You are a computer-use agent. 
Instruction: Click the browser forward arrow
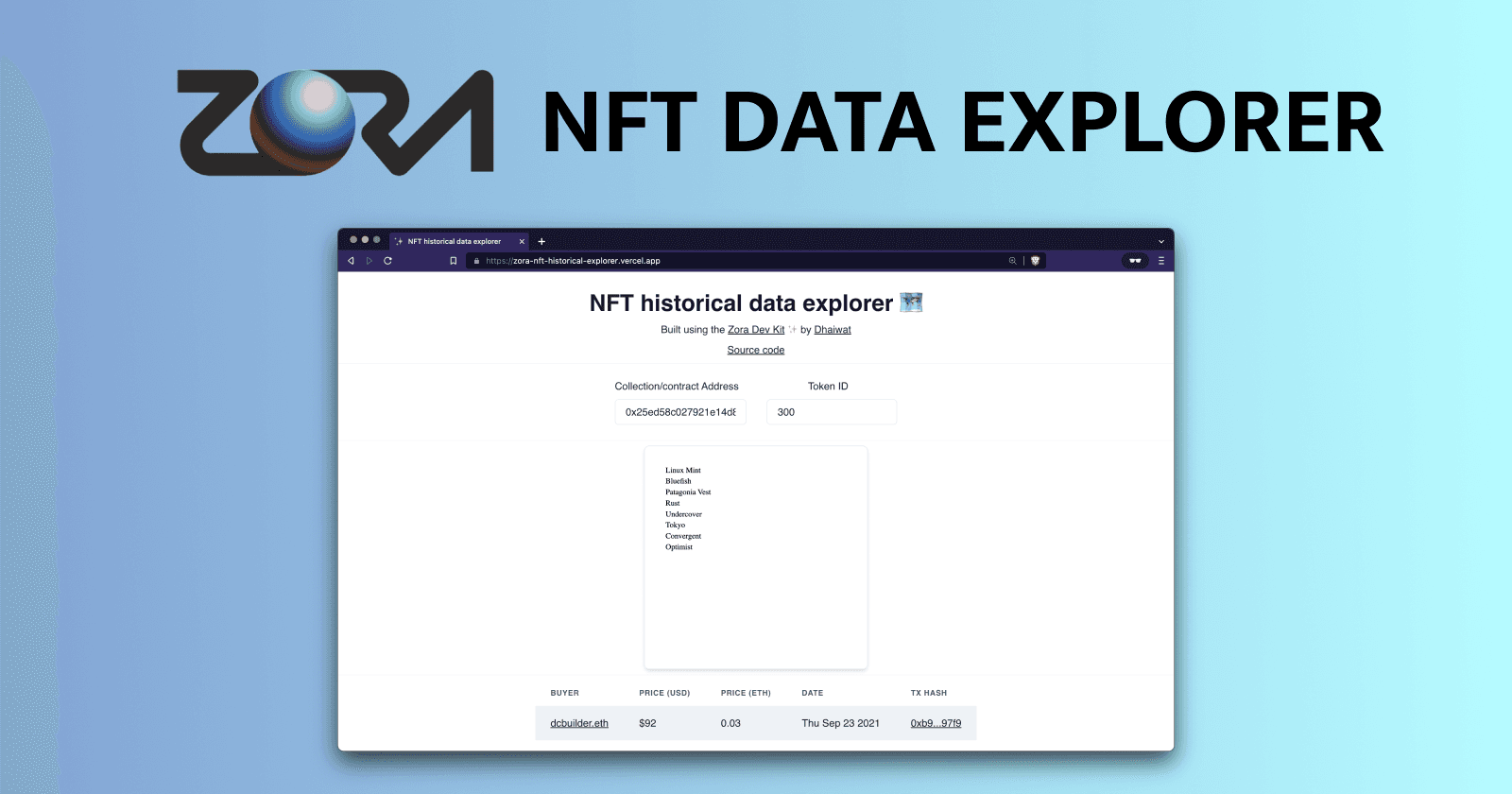[369, 261]
